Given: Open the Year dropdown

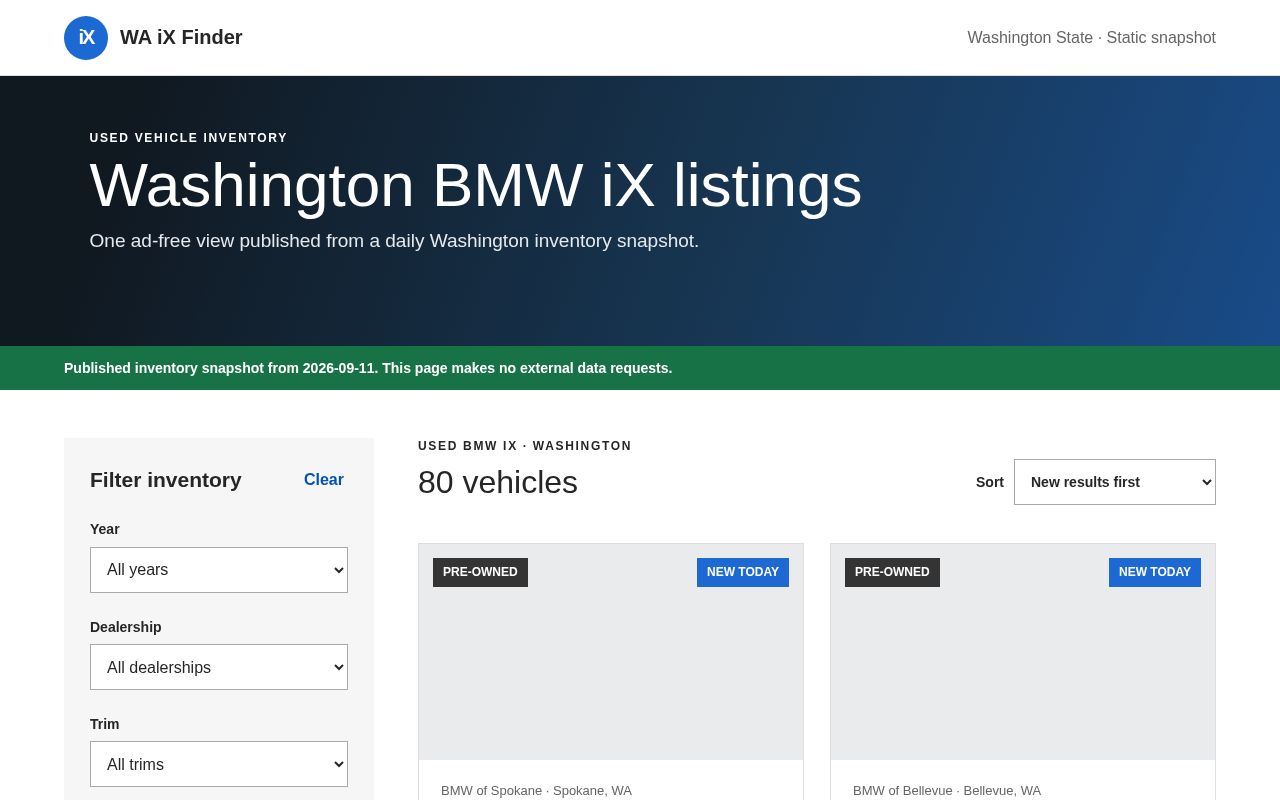Looking at the screenshot, I should click(x=219, y=570).
